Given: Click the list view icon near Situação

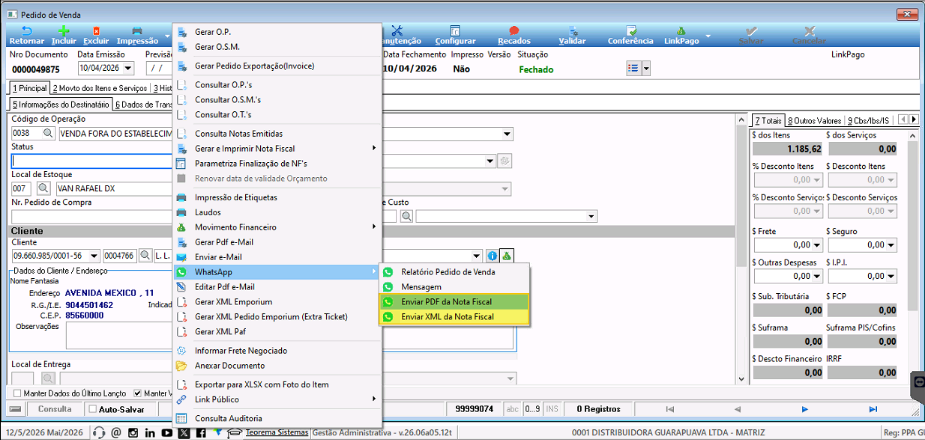Looking at the screenshot, I should pyautogui.click(x=634, y=68).
